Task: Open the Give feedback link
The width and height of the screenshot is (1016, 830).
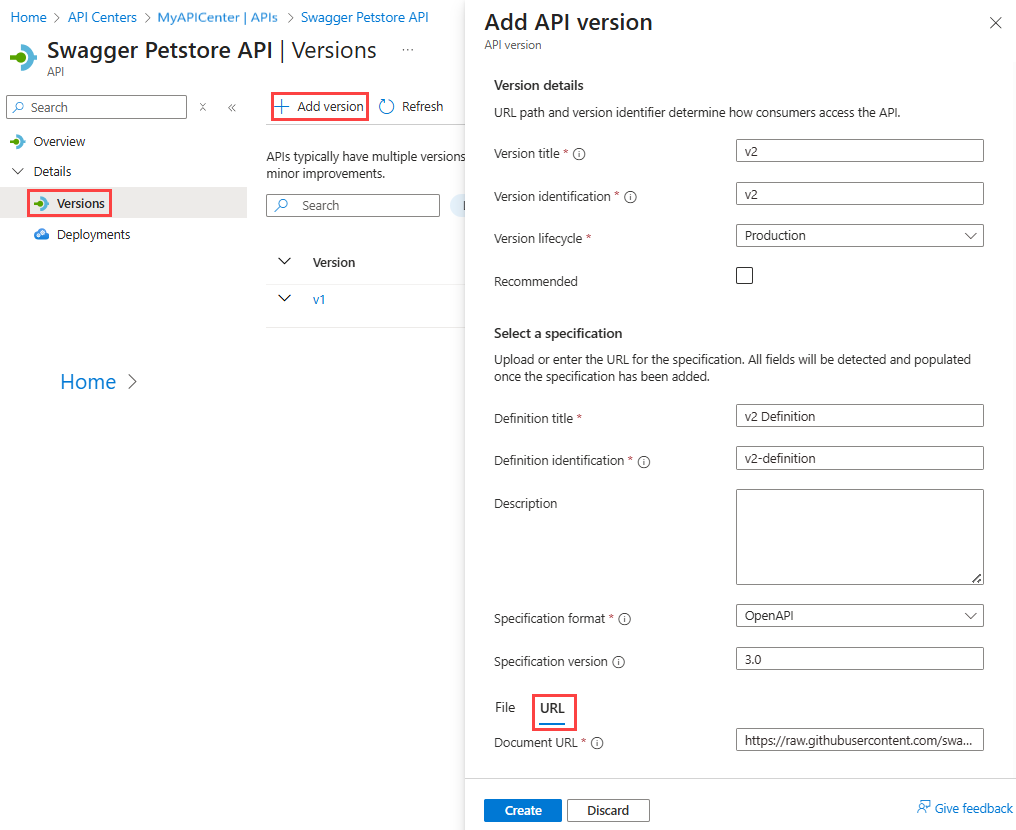Action: coord(965,808)
